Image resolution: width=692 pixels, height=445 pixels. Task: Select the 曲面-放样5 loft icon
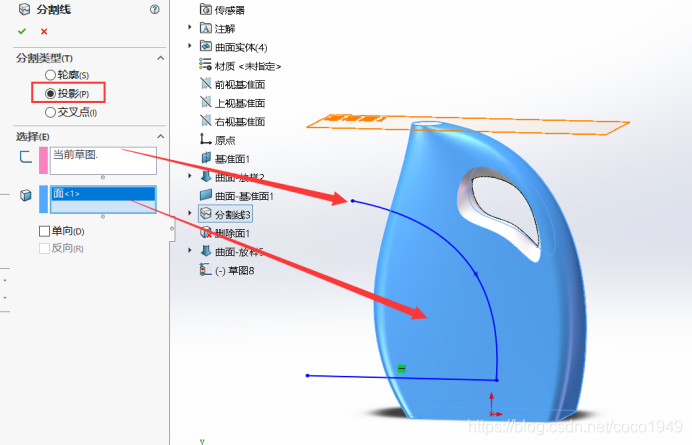point(206,251)
